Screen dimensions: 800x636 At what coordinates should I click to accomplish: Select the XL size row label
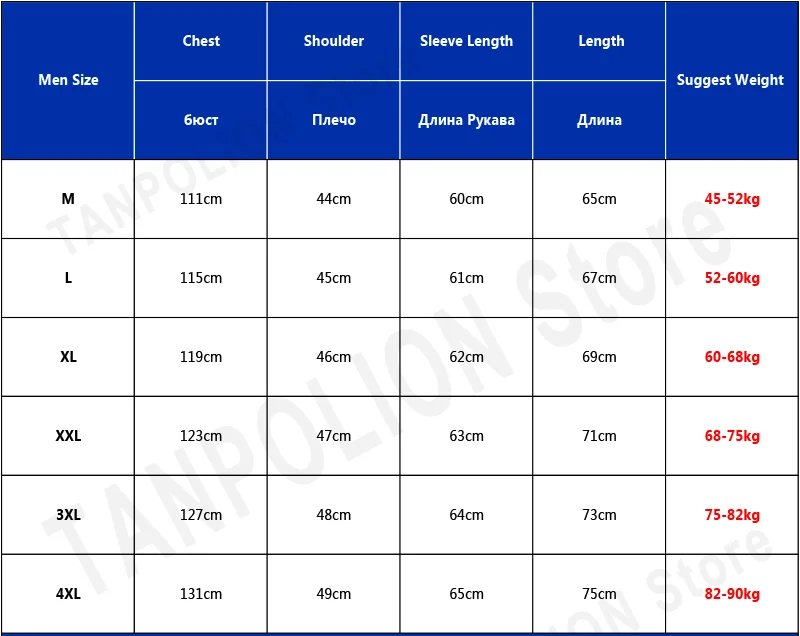point(68,357)
